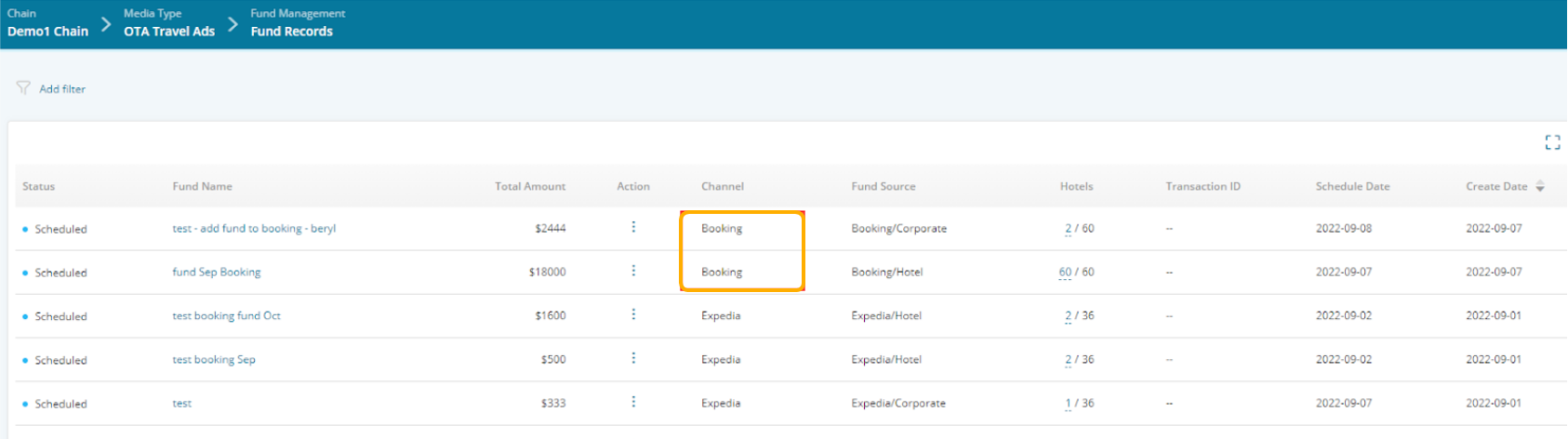Click Expedia channel in 'test booking fund Oct' row
This screenshot has height=439, width=1568.
[x=721, y=315]
